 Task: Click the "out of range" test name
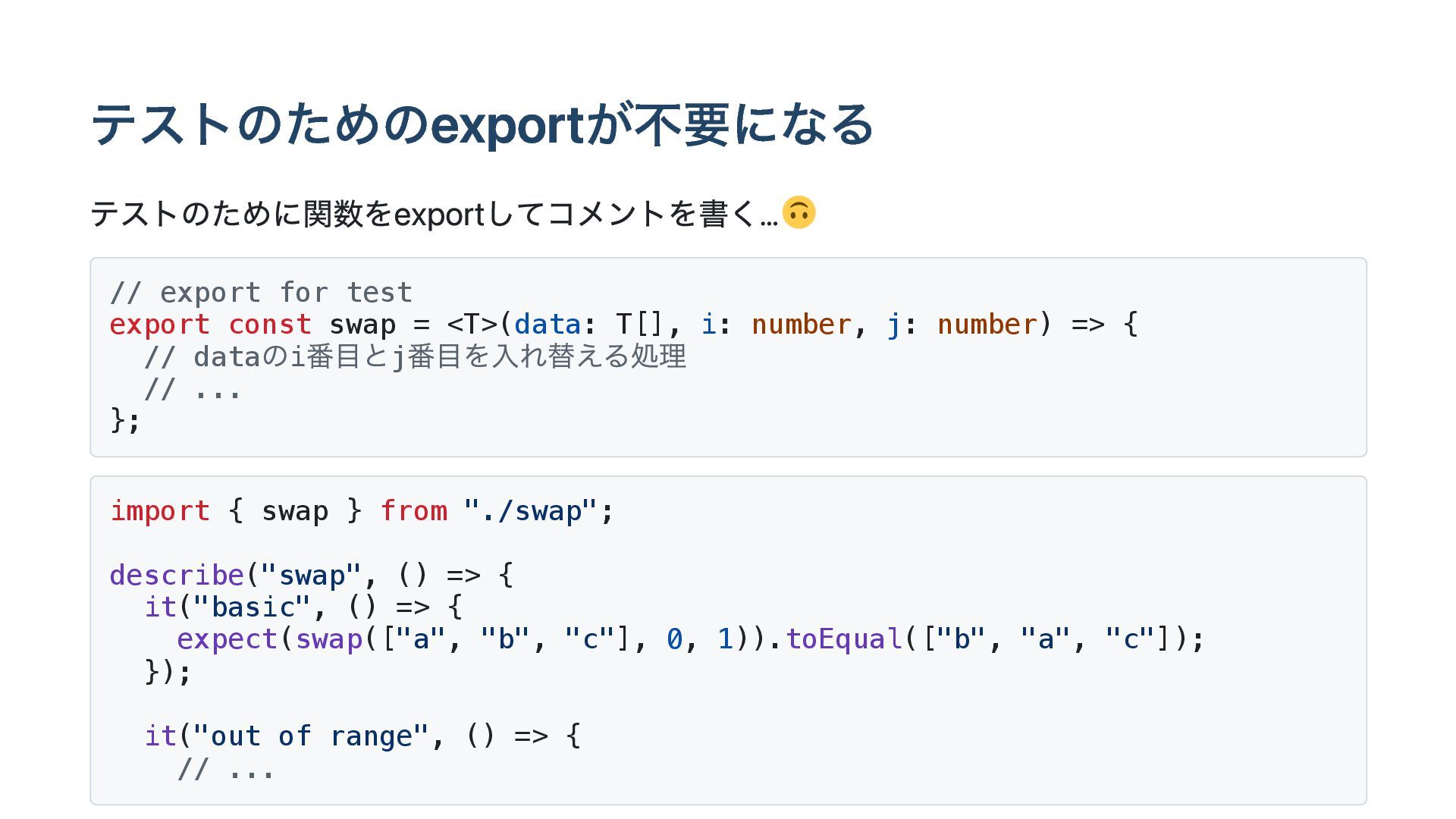coord(311,736)
